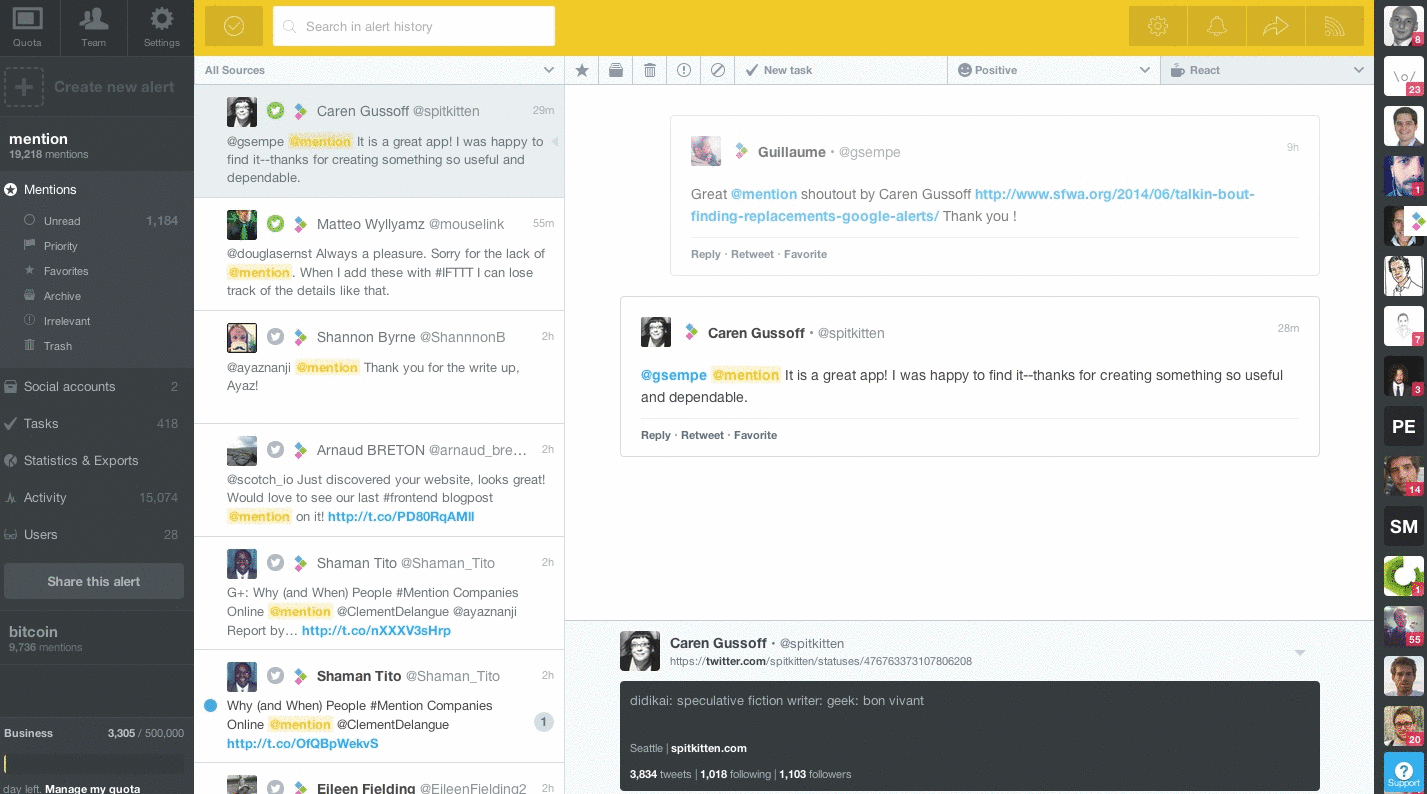Image resolution: width=1427 pixels, height=794 pixels.
Task: Mark mention irrelevant with the block icon
Action: [x=718, y=70]
